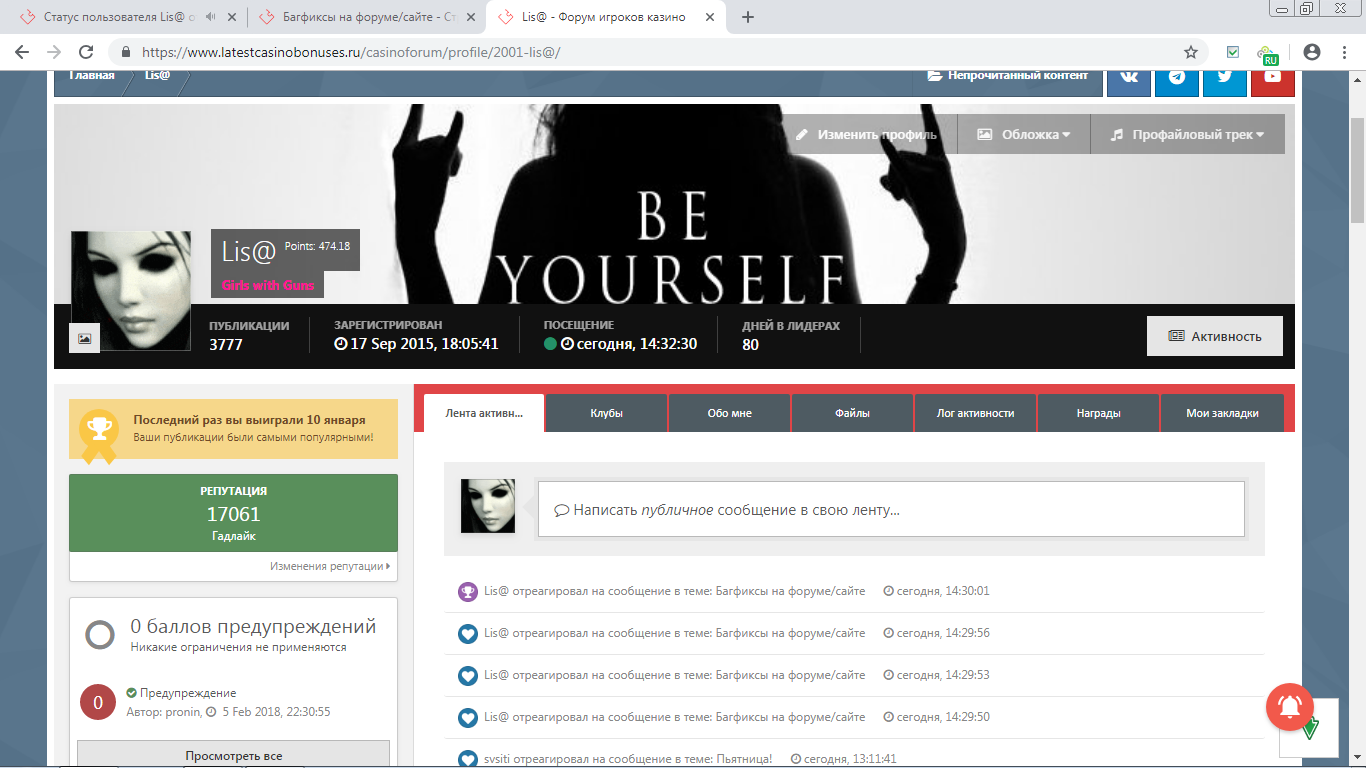Open Chrome user account icon
This screenshot has width=1366, height=768.
pyautogui.click(x=1312, y=52)
